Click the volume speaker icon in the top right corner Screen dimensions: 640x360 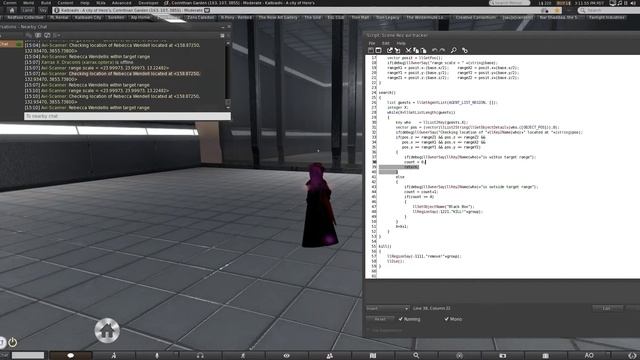(632, 3)
